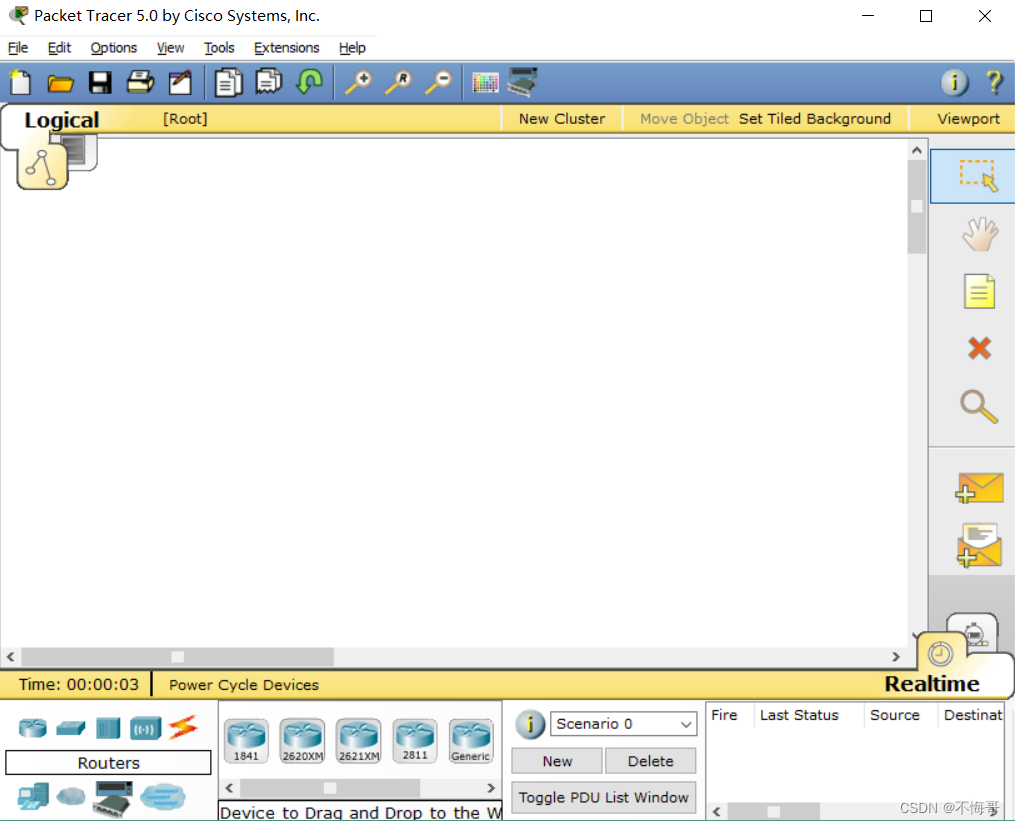Click the Viewport button
Screen dimensions: 1015x824
pyautogui.click(x=968, y=119)
